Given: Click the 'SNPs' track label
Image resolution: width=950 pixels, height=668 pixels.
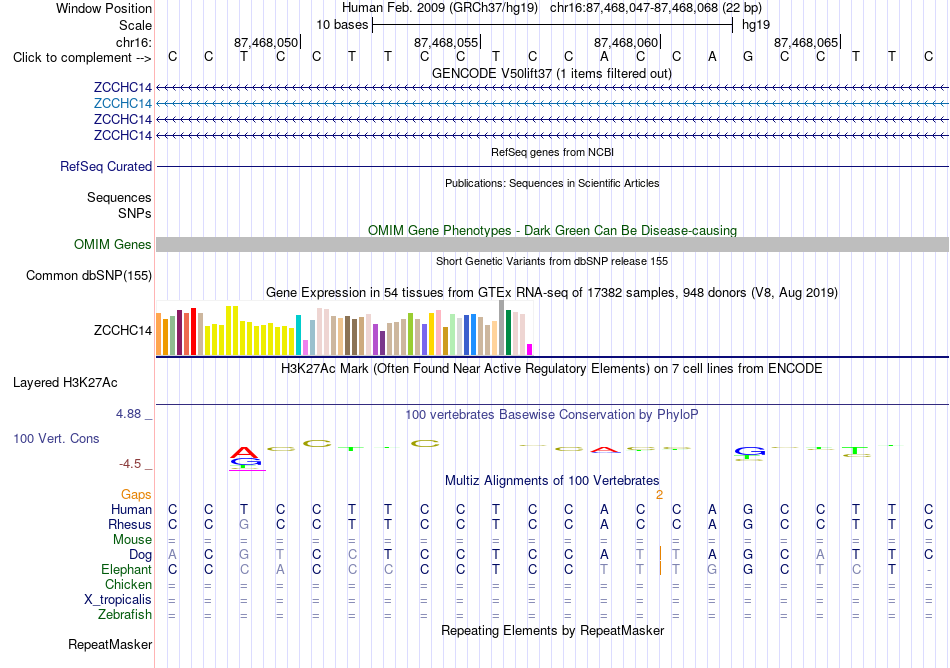Looking at the screenshot, I should coord(135,214).
